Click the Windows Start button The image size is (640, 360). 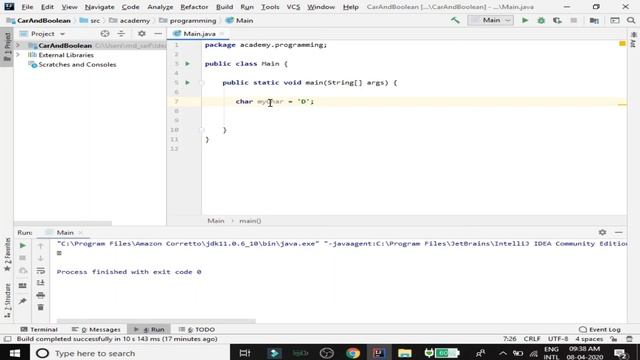[15, 353]
